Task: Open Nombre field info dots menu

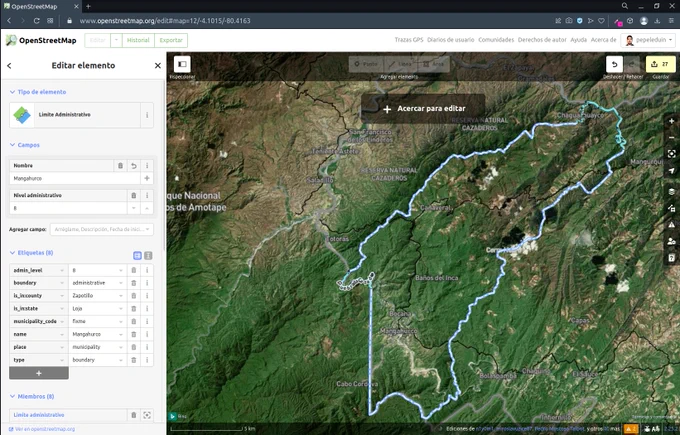Action: (147, 165)
